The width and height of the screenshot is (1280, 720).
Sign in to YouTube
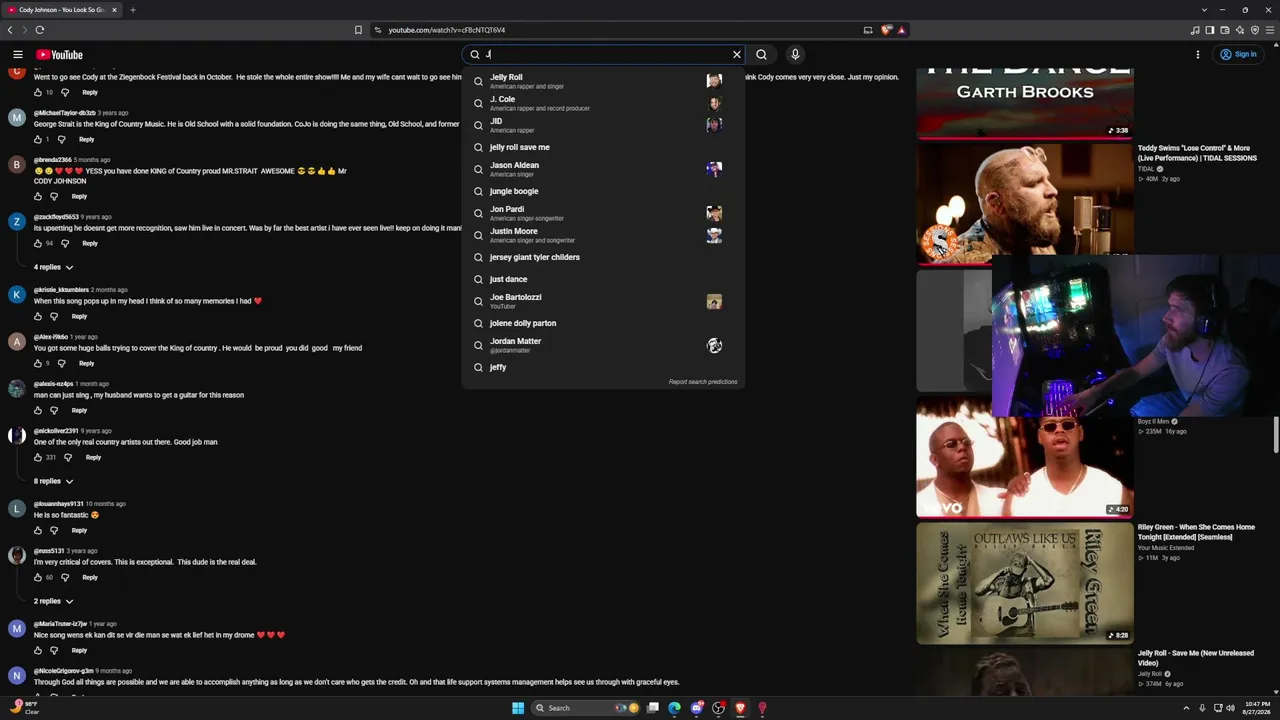(x=1238, y=55)
